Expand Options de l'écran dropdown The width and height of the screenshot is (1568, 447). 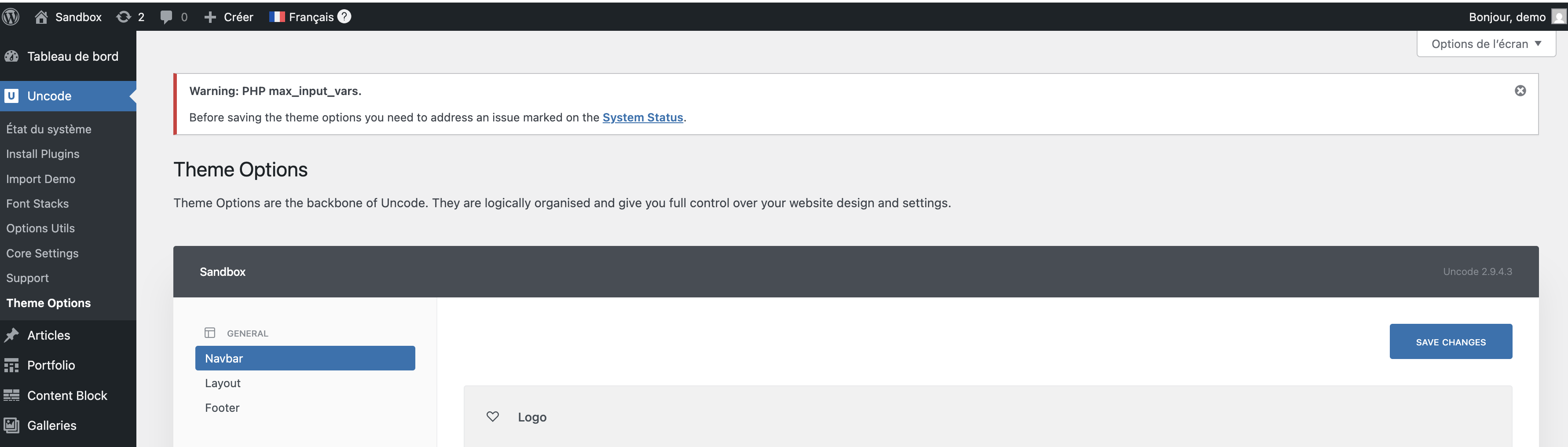pyautogui.click(x=1486, y=44)
